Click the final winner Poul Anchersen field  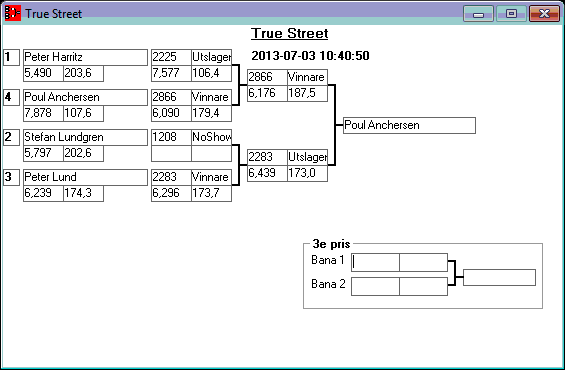point(409,125)
